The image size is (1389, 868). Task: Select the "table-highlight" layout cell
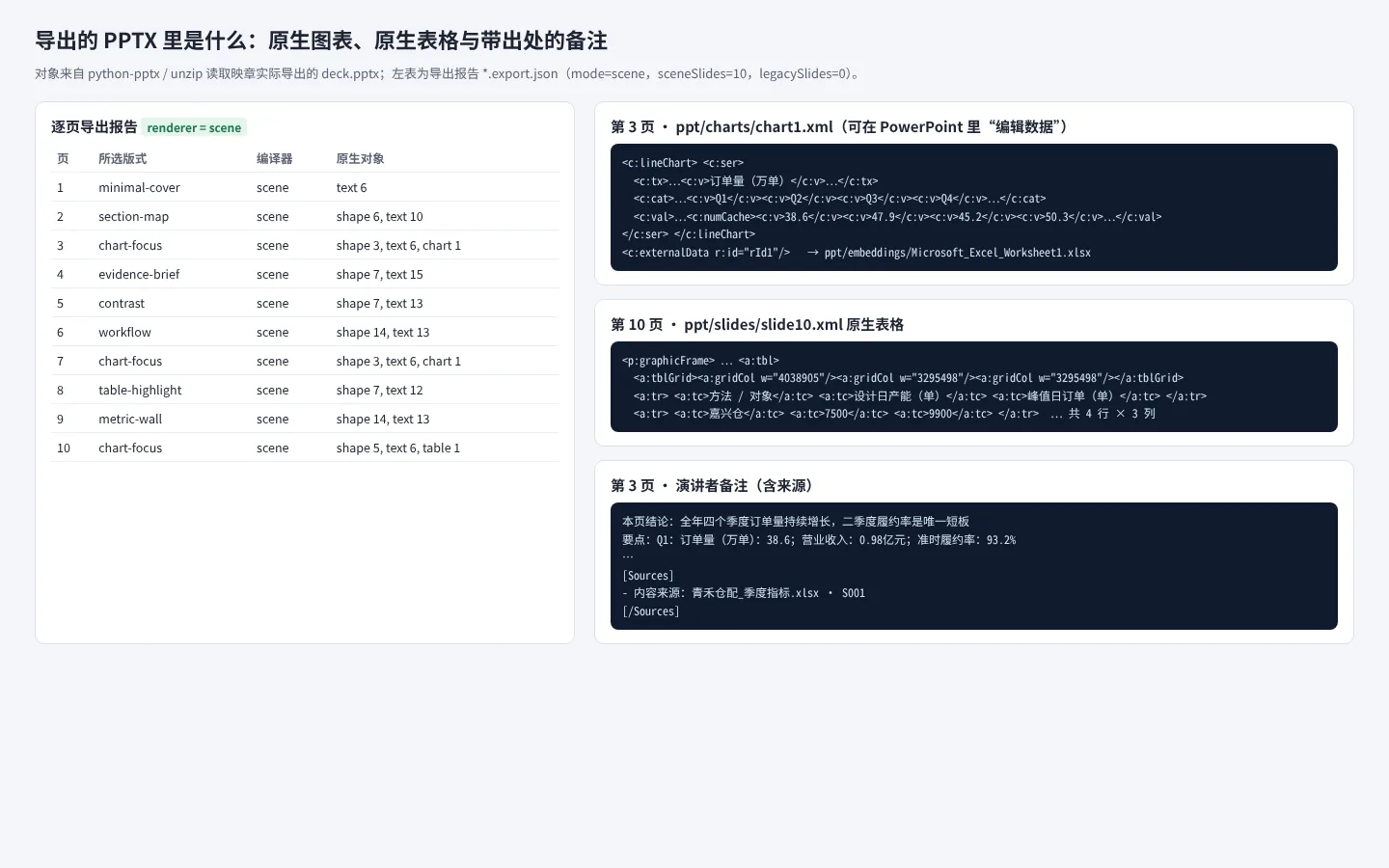click(x=140, y=390)
